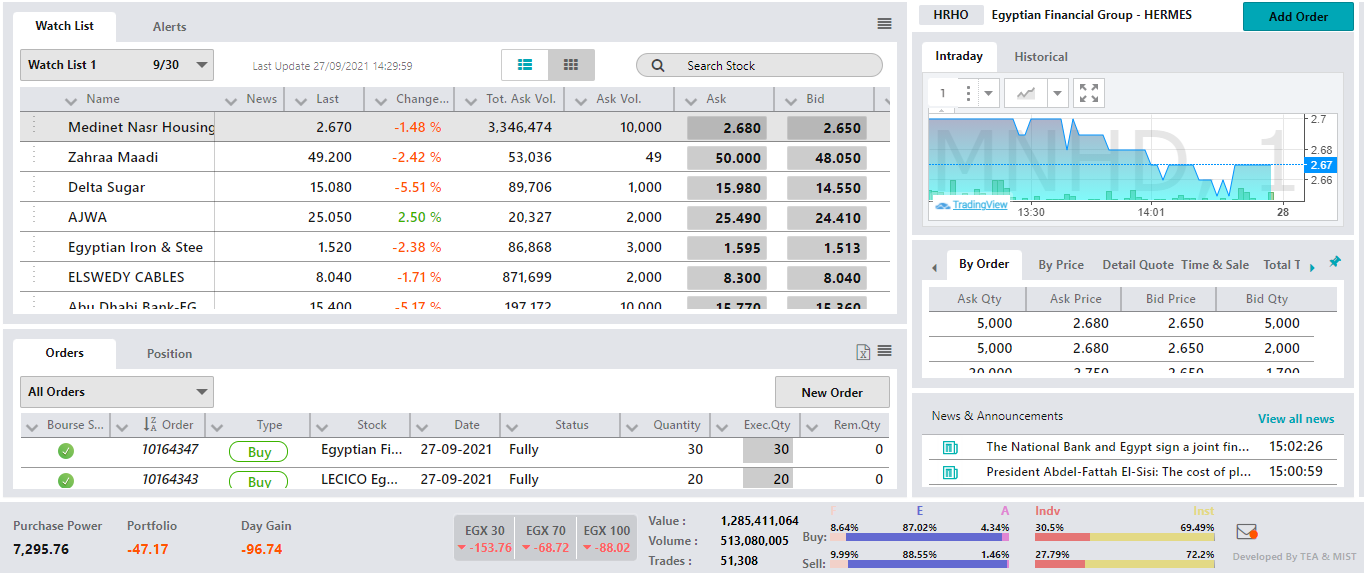Export orders to Excel file
The image size is (1364, 573).
pos(863,352)
